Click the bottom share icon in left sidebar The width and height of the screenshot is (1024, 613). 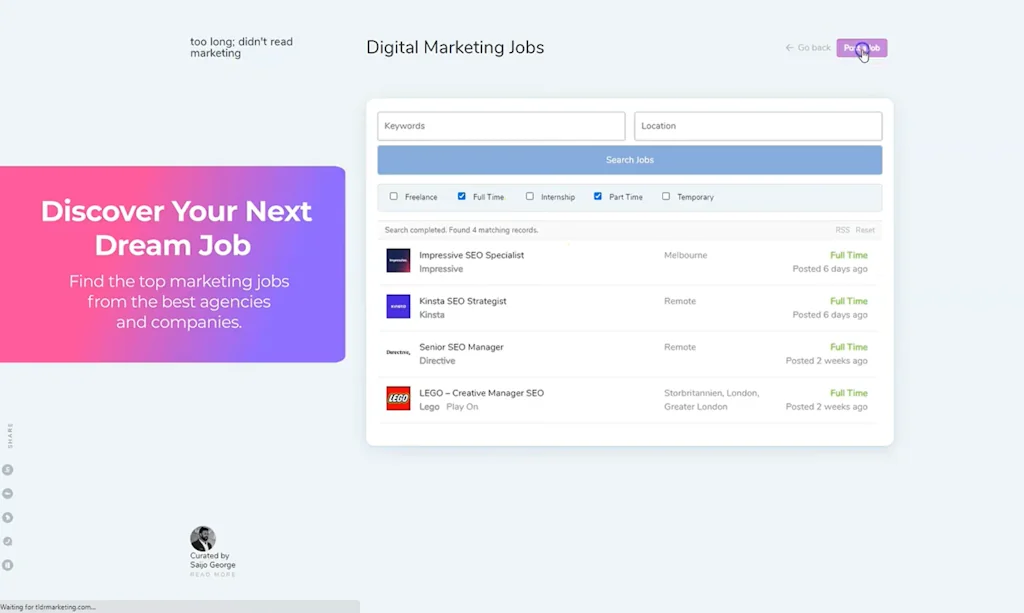coord(7,565)
